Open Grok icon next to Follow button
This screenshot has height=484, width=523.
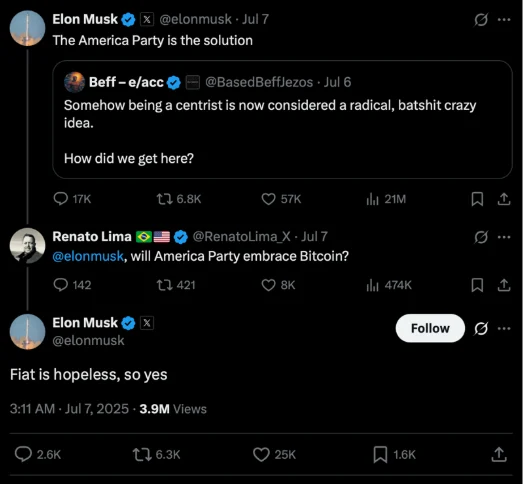click(x=481, y=329)
